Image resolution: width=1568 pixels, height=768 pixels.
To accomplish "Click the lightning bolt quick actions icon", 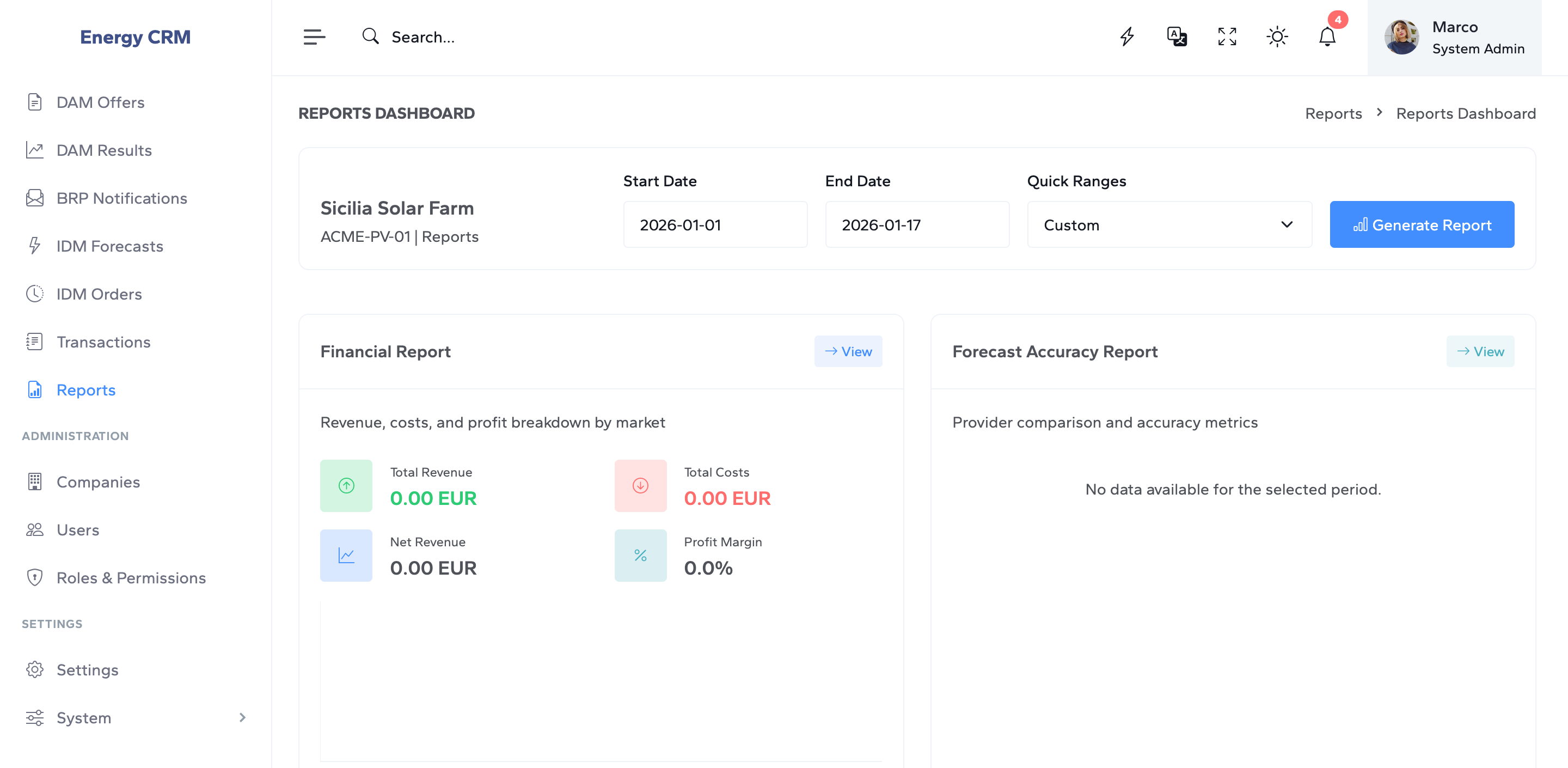I will 1126,36.
